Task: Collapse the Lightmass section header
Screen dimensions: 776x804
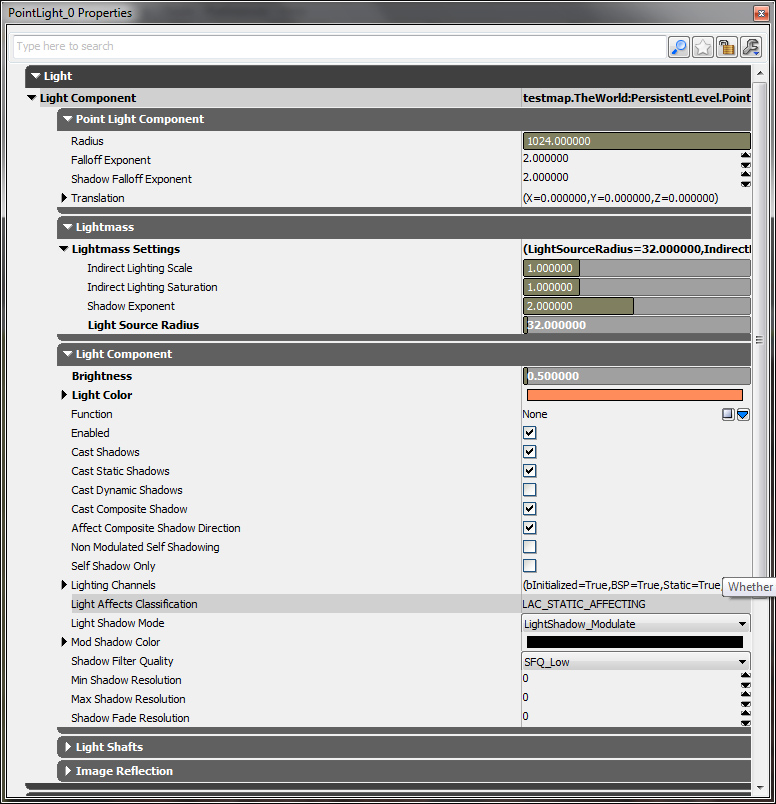Action: (68, 227)
